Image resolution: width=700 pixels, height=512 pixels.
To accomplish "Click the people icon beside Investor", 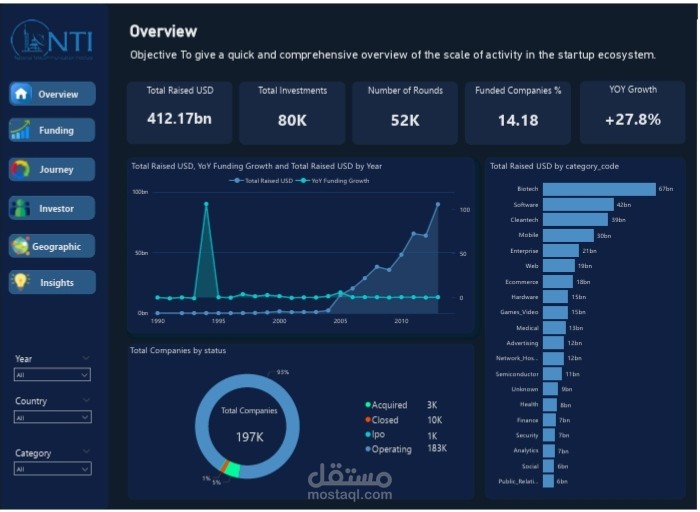I will (20, 208).
